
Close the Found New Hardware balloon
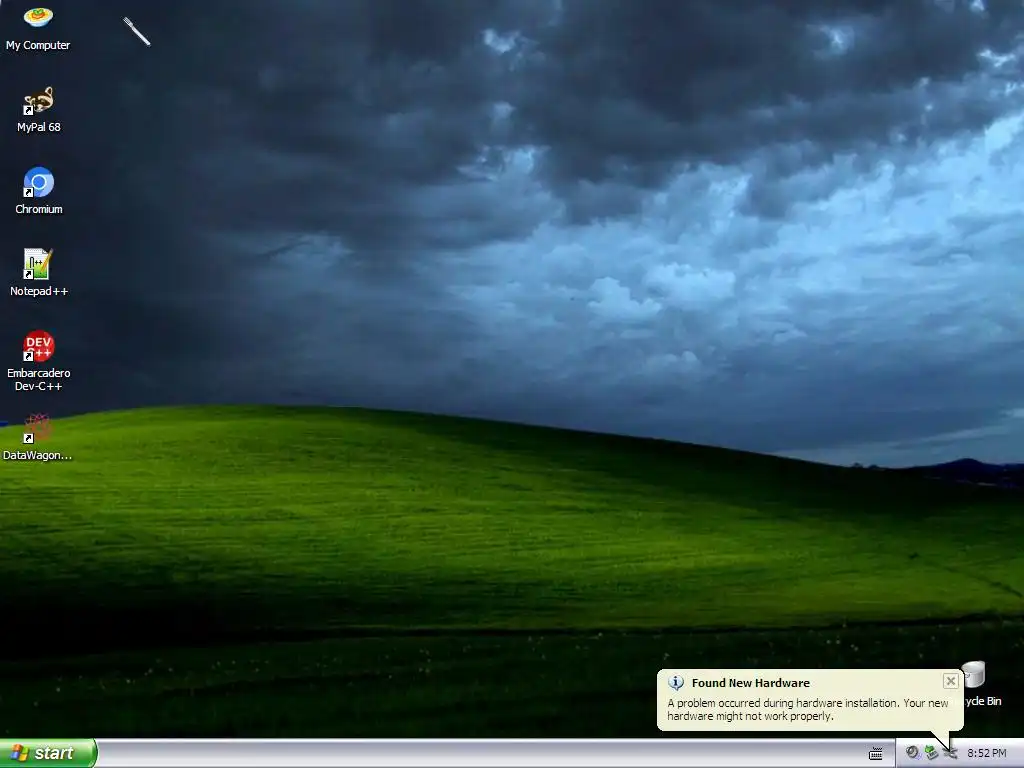point(950,681)
